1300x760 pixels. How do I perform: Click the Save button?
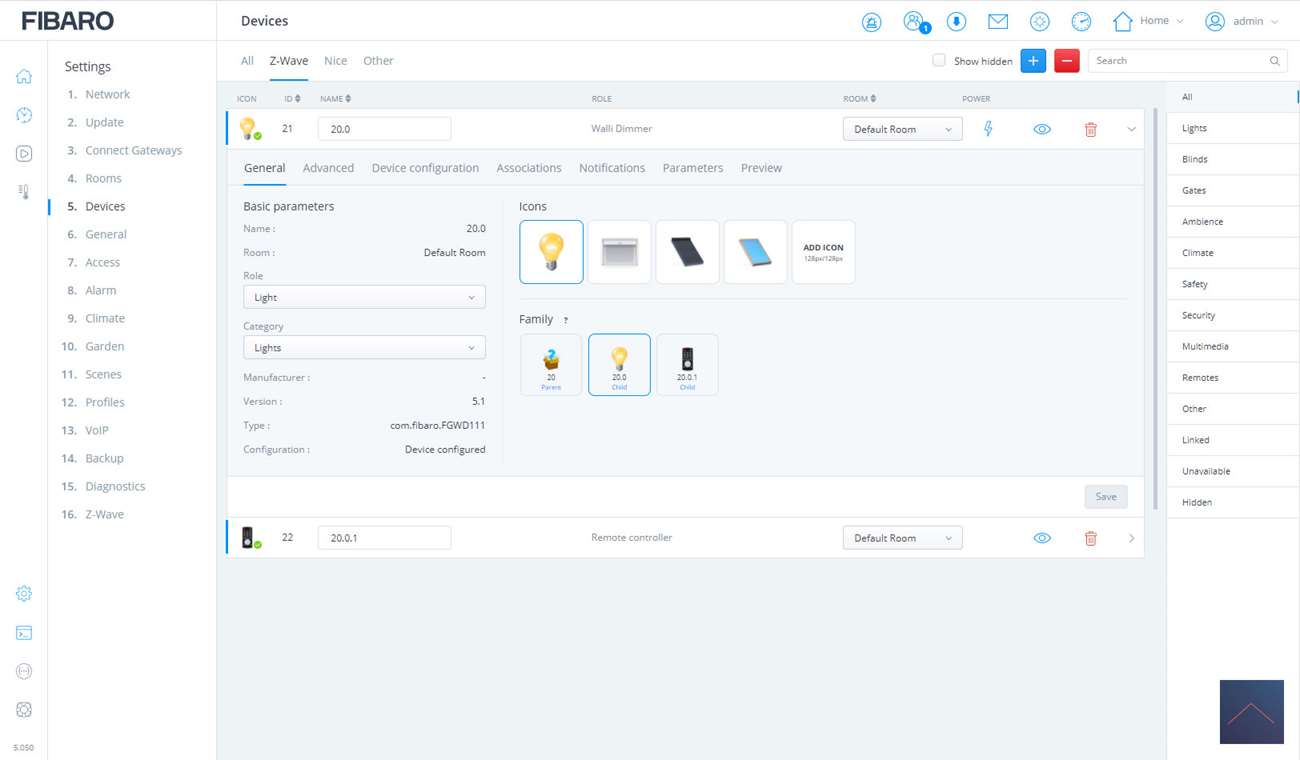pyautogui.click(x=1105, y=497)
